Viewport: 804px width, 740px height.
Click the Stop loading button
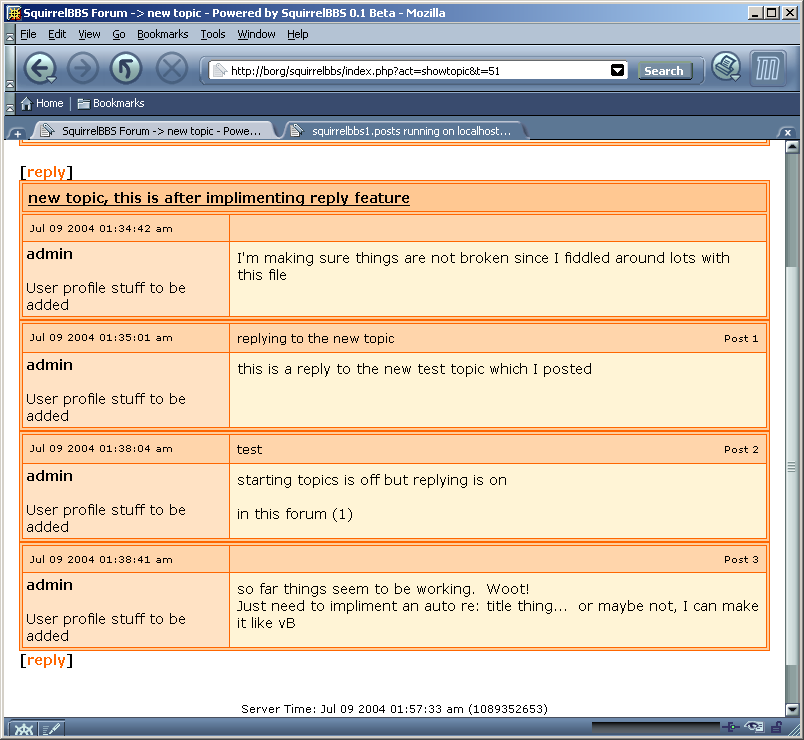click(172, 68)
